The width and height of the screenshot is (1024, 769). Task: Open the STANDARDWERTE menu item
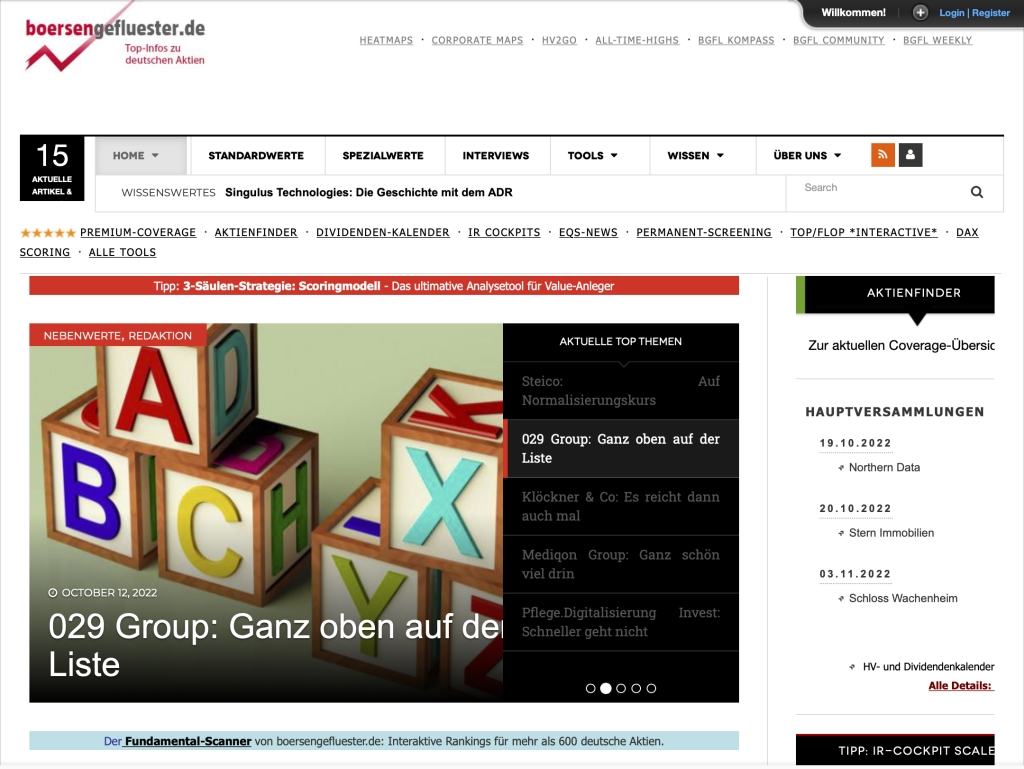(256, 156)
